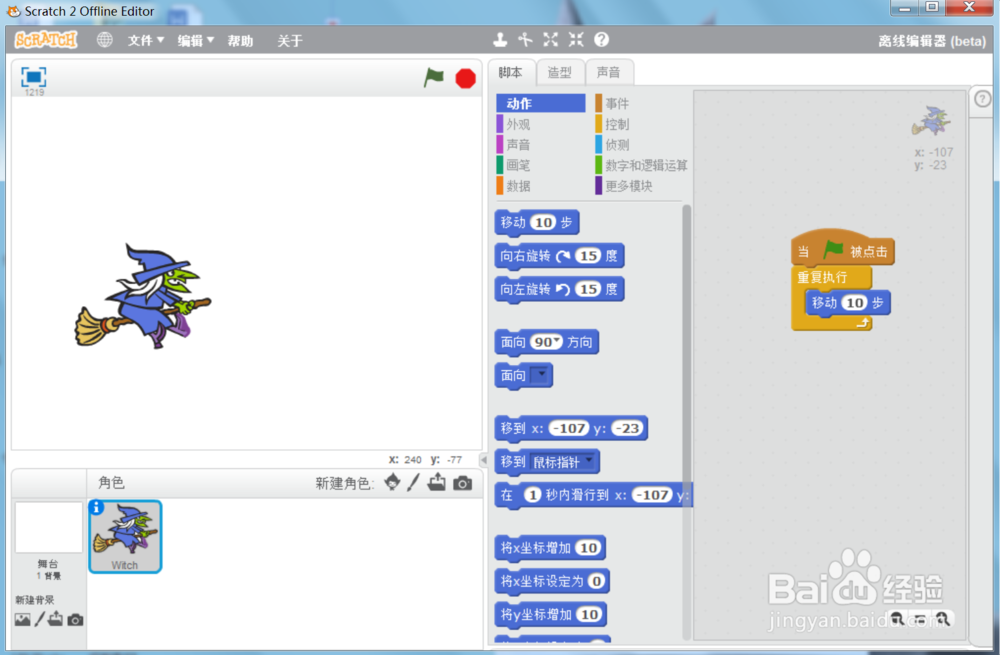Viewport: 1000px width, 655px height.
Task: Click y value in 移到 x: y: block
Action: coord(627,428)
